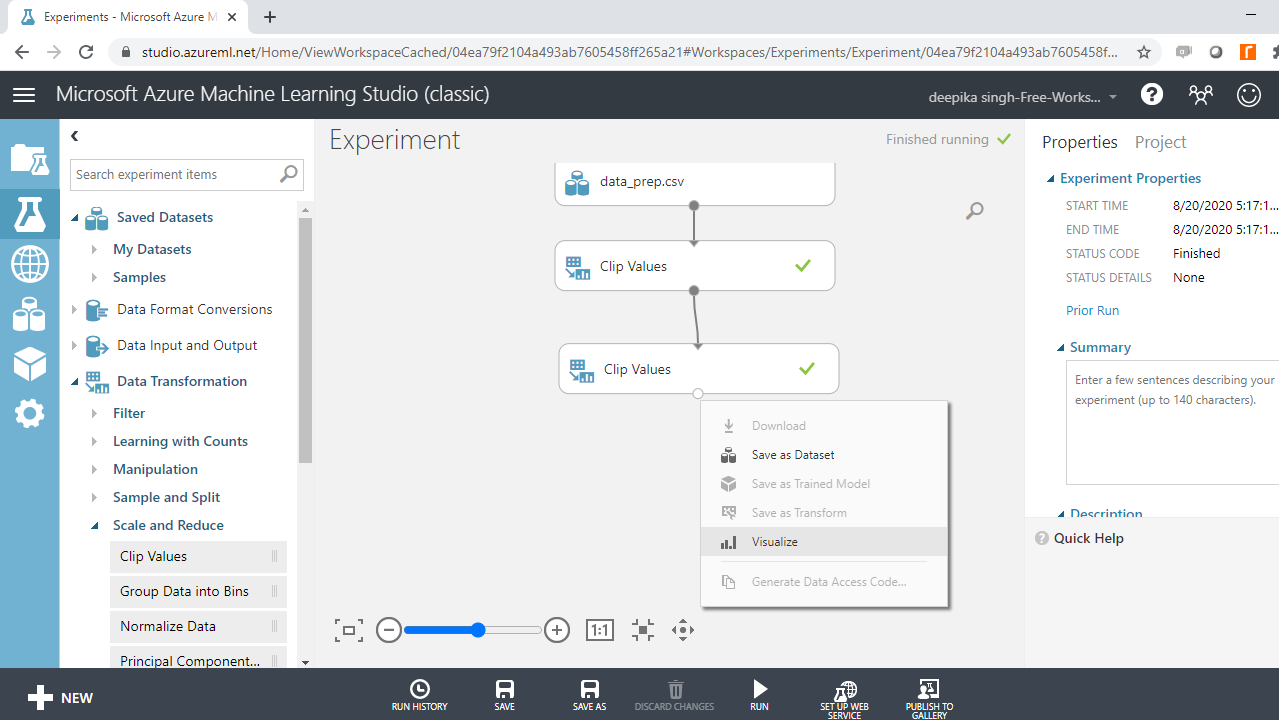Viewport: 1279px width, 720px height.
Task: Open the hamburger navigation menu
Action: (x=24, y=95)
